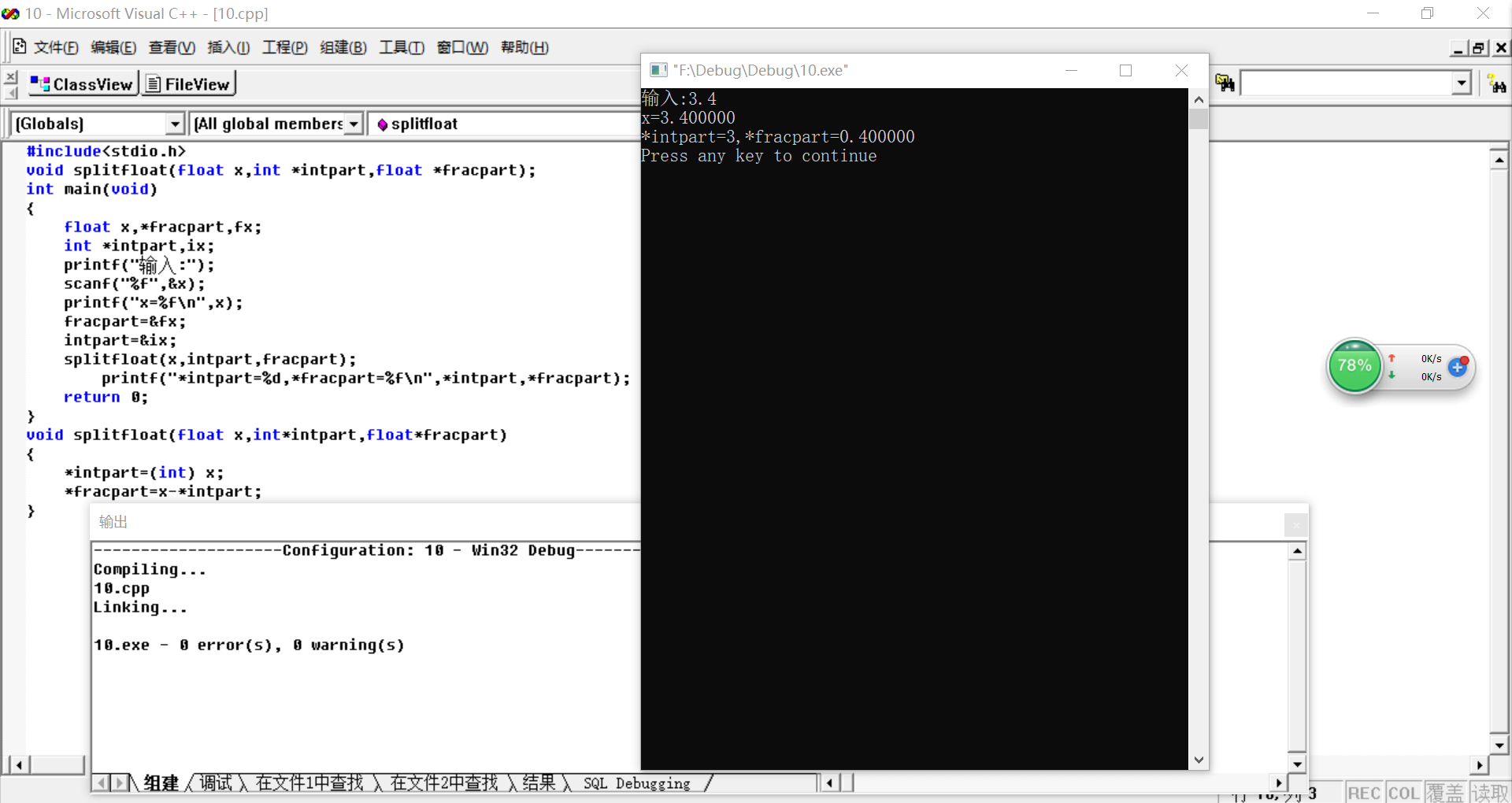The image size is (1512, 803).
Task: Open the 查看(V) menu
Action: 172,47
